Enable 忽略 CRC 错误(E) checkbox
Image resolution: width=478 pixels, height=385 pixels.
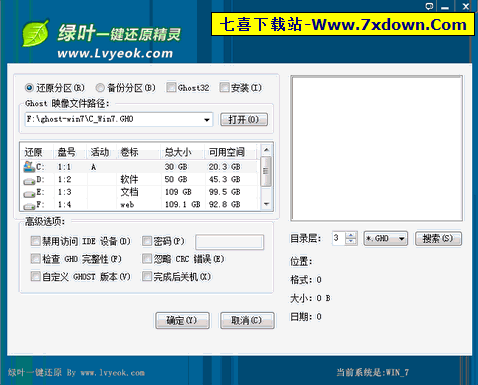[147, 259]
